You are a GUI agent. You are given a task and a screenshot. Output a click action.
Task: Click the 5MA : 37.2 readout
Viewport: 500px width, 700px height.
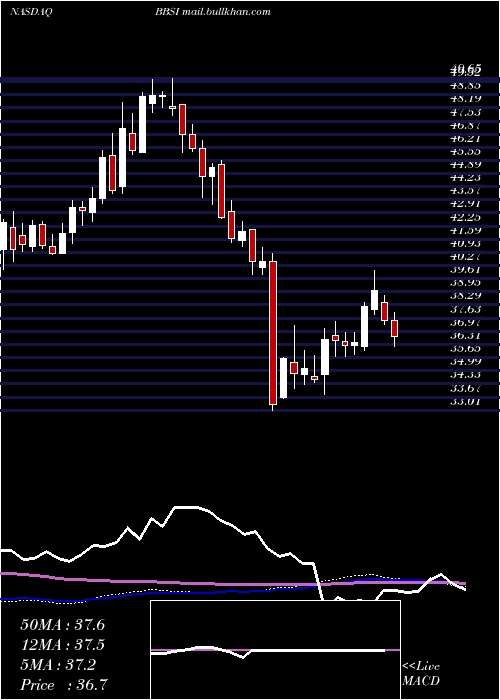pos(58,665)
